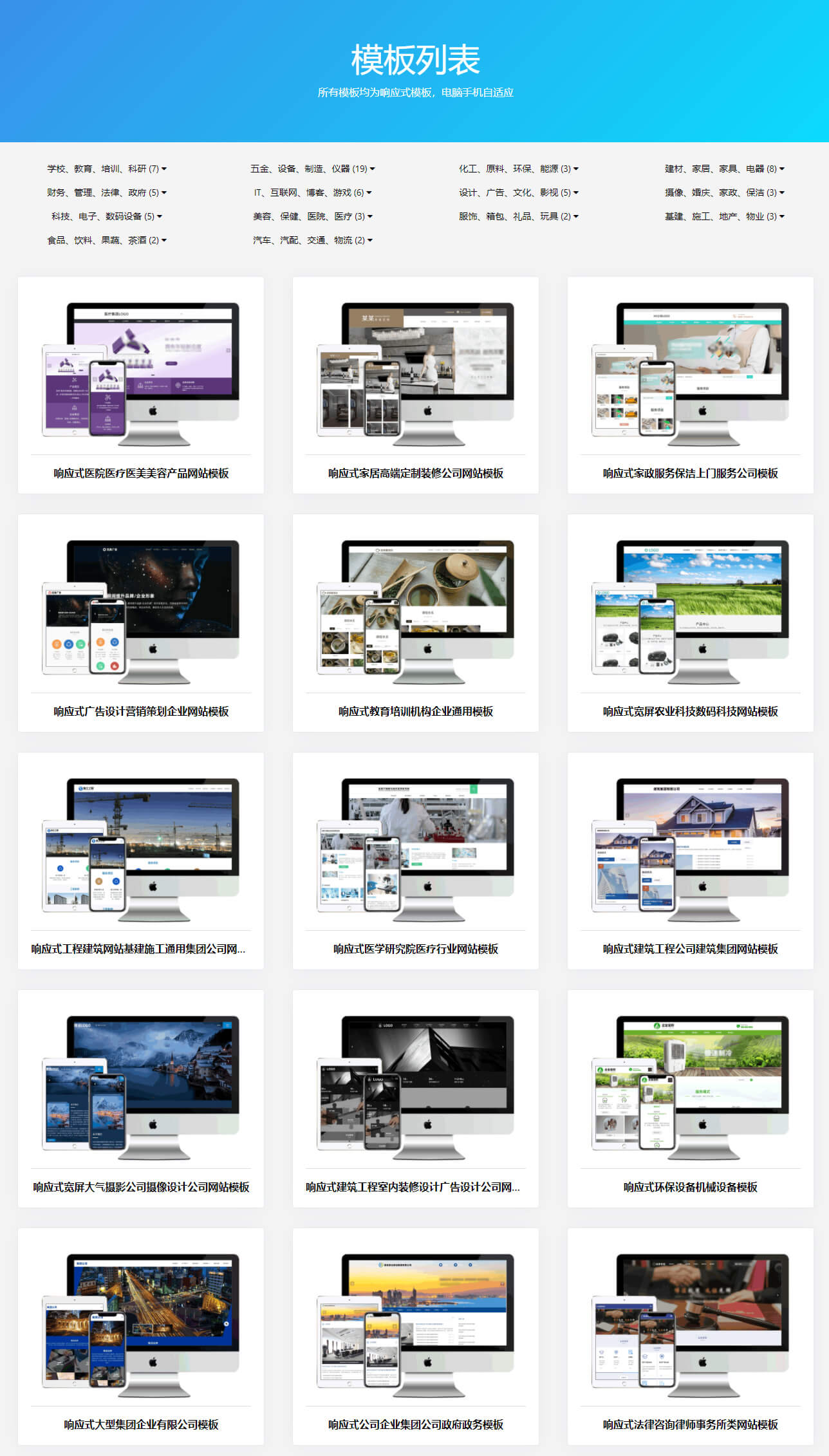View the education training template preview
Viewport: 829px width, 1456px height.
(416, 611)
